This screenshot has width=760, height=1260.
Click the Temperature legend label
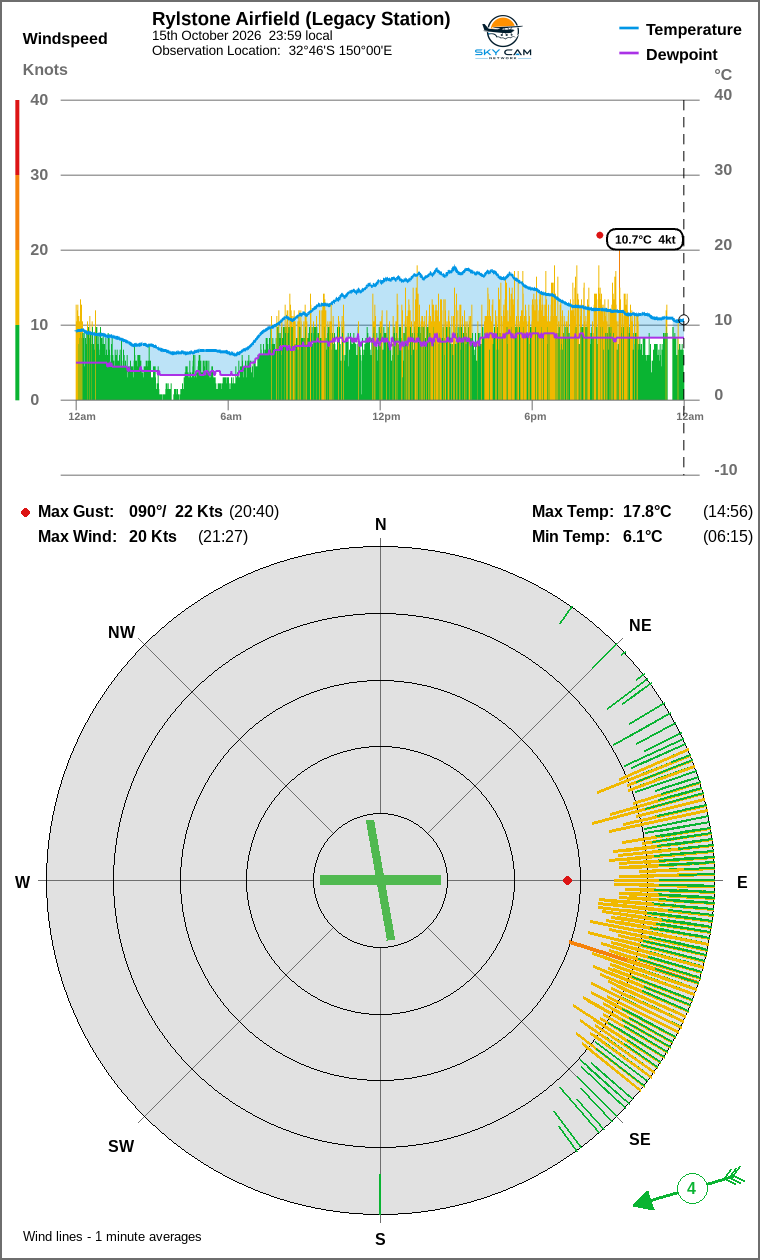[694, 29]
